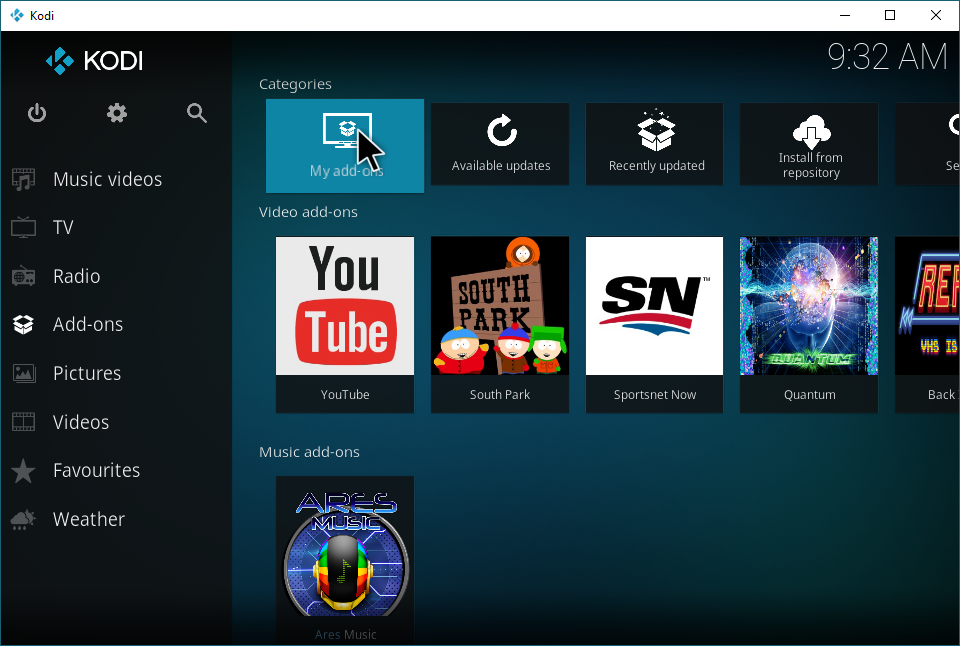
Task: Open Videos from the sidebar
Action: [81, 422]
